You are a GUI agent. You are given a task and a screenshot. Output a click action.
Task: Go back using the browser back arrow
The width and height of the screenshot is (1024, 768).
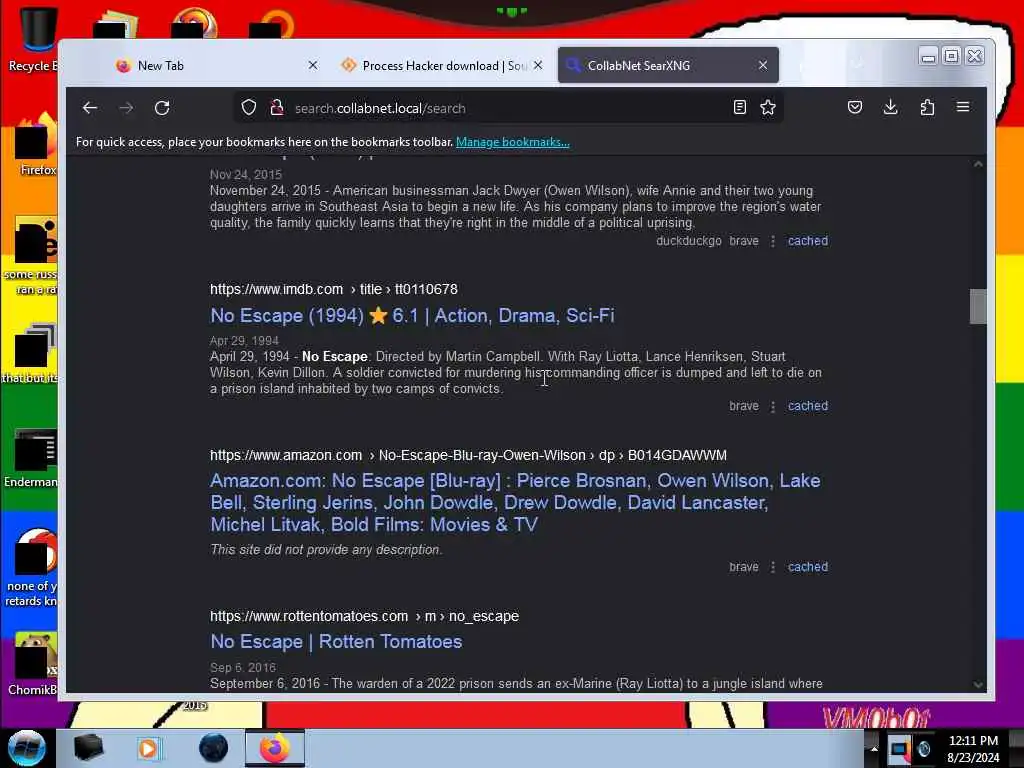click(90, 108)
